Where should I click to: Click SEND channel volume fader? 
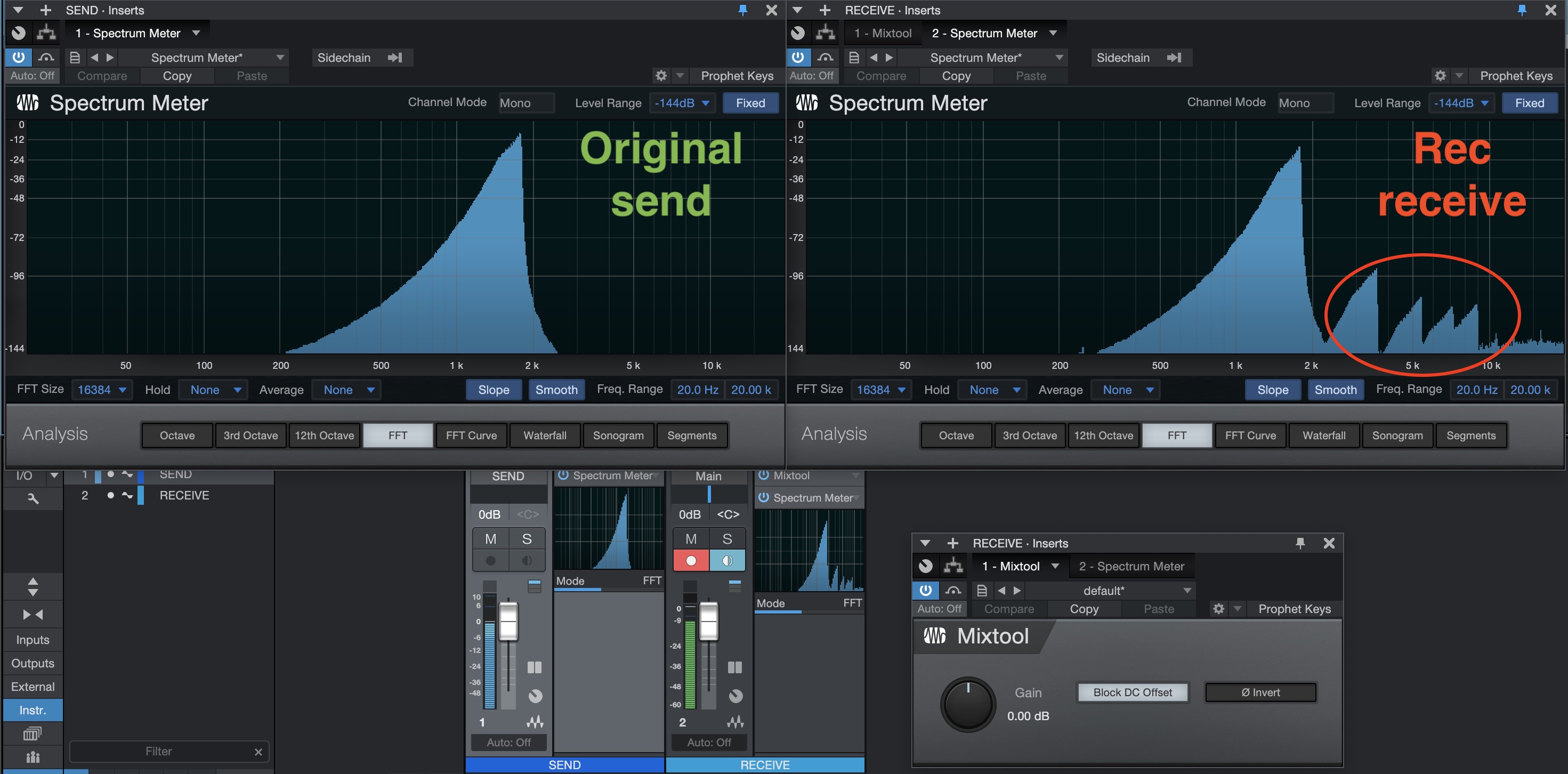tap(508, 621)
